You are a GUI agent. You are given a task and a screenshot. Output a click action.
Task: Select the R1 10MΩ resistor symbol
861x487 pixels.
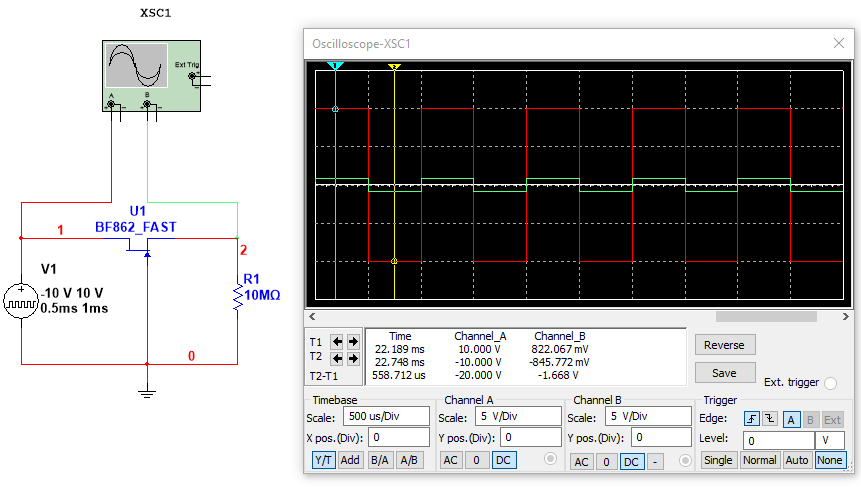pos(238,297)
